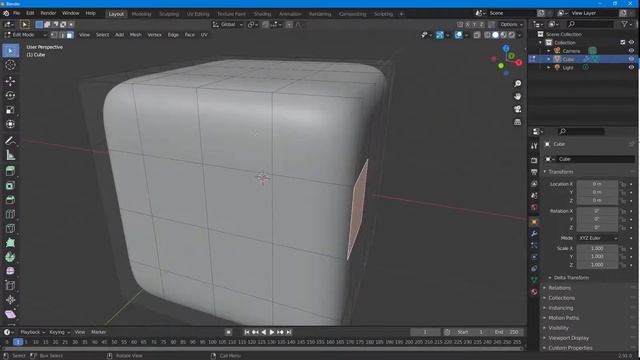Select the Scale tool
The height and width of the screenshot is (360, 640).
[10, 110]
